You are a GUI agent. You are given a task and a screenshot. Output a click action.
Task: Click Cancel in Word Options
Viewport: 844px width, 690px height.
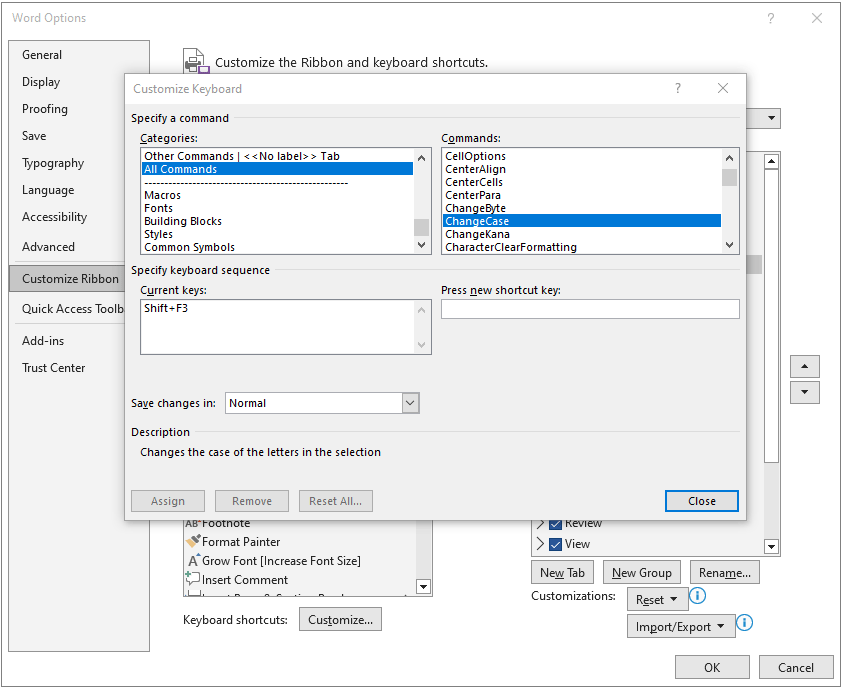point(796,667)
